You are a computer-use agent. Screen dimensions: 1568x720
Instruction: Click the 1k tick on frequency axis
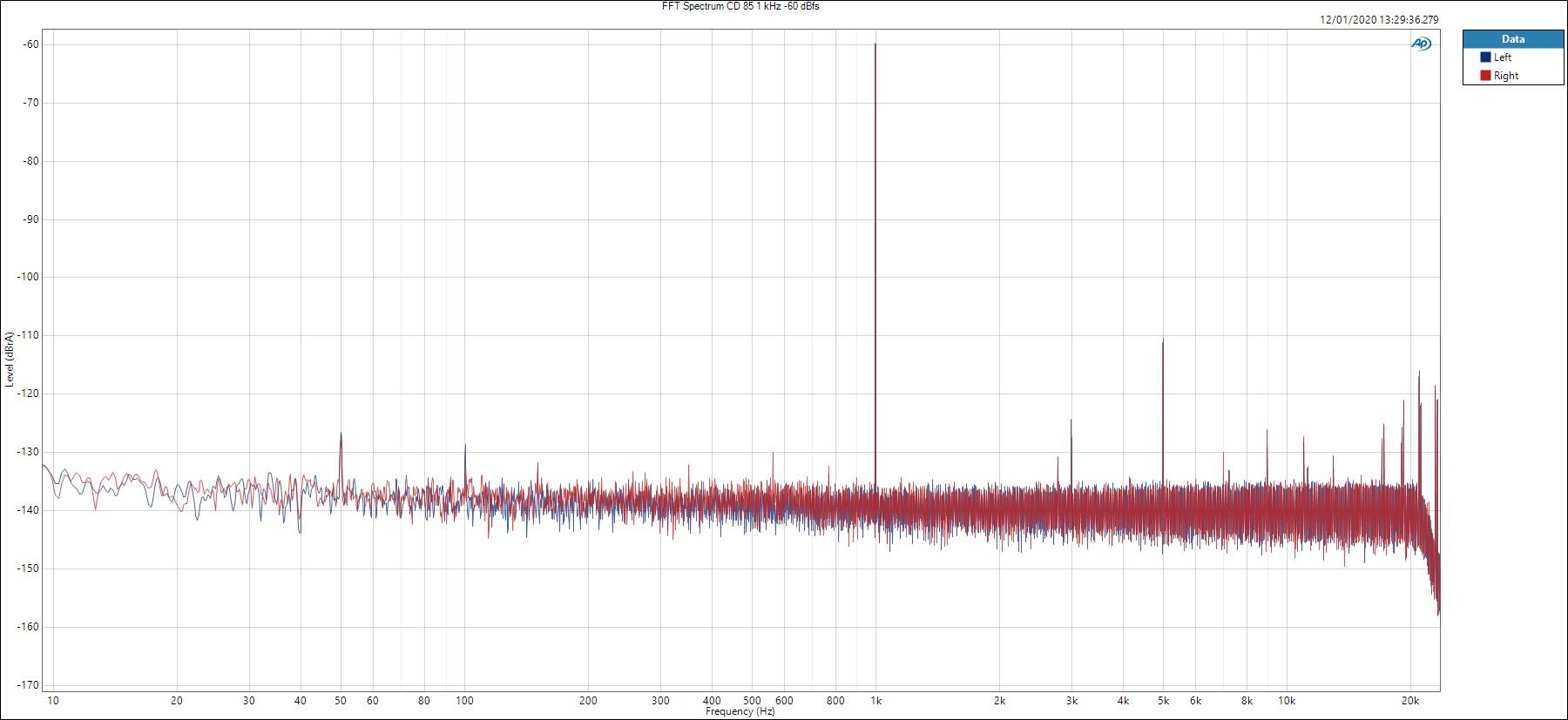pyautogui.click(x=875, y=701)
